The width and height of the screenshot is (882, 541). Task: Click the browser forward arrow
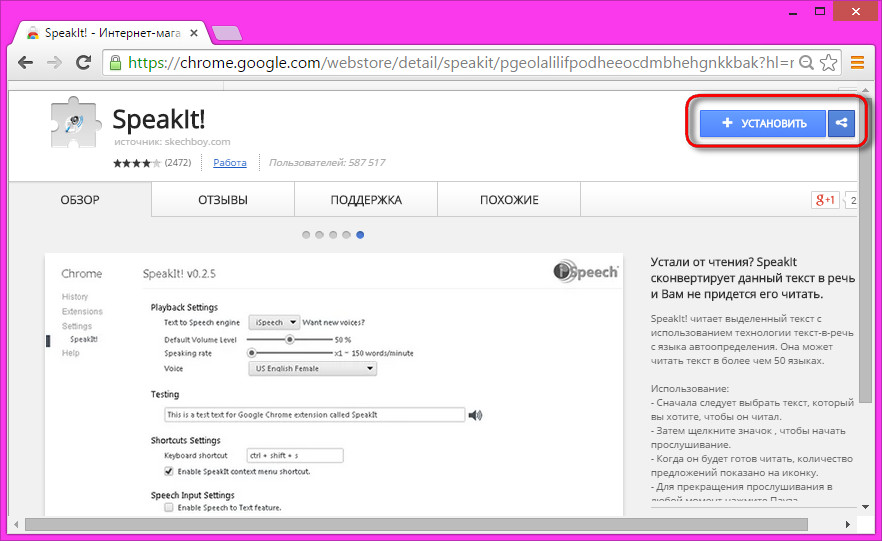tap(55, 62)
